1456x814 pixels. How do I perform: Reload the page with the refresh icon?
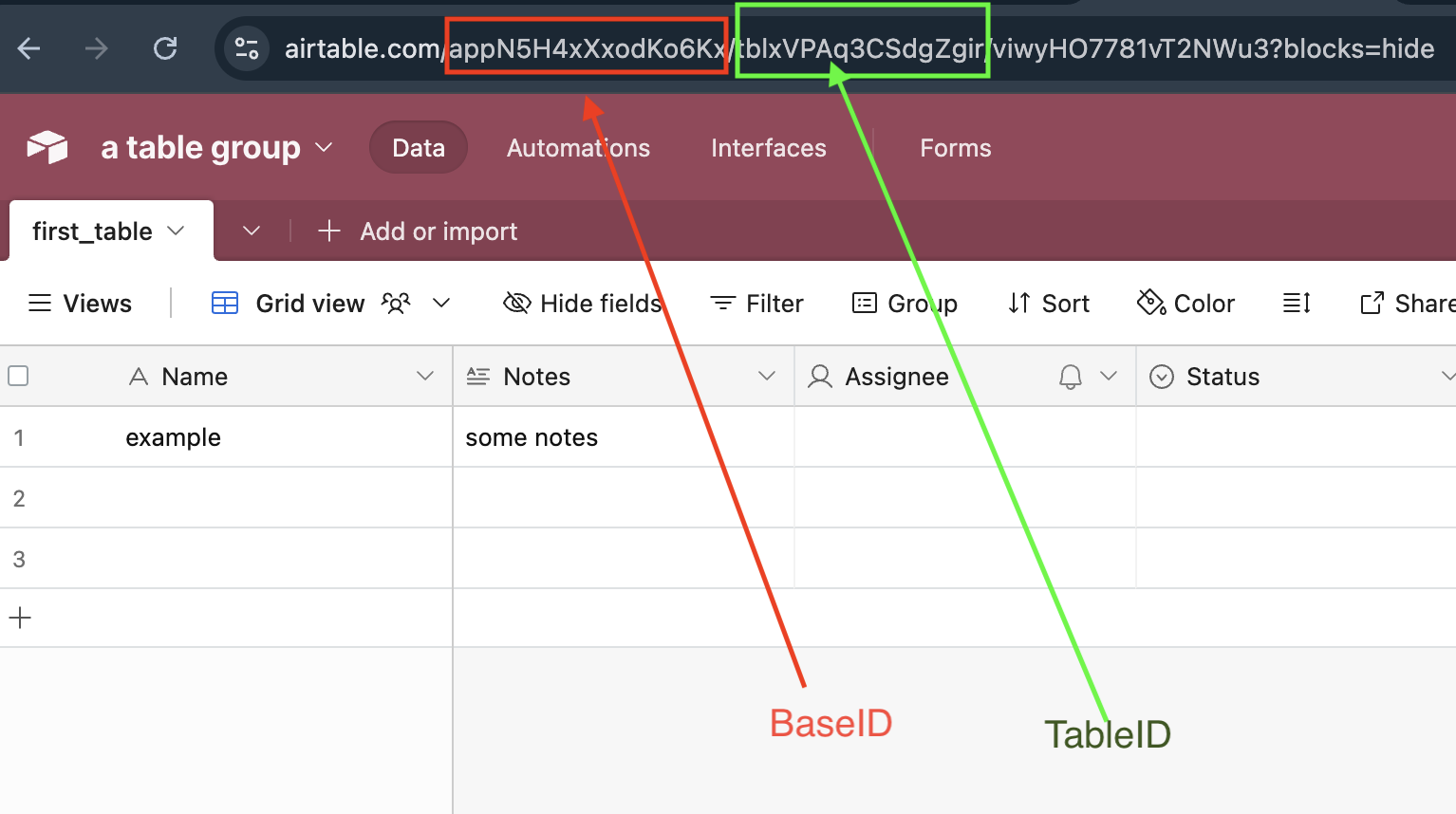tap(166, 48)
